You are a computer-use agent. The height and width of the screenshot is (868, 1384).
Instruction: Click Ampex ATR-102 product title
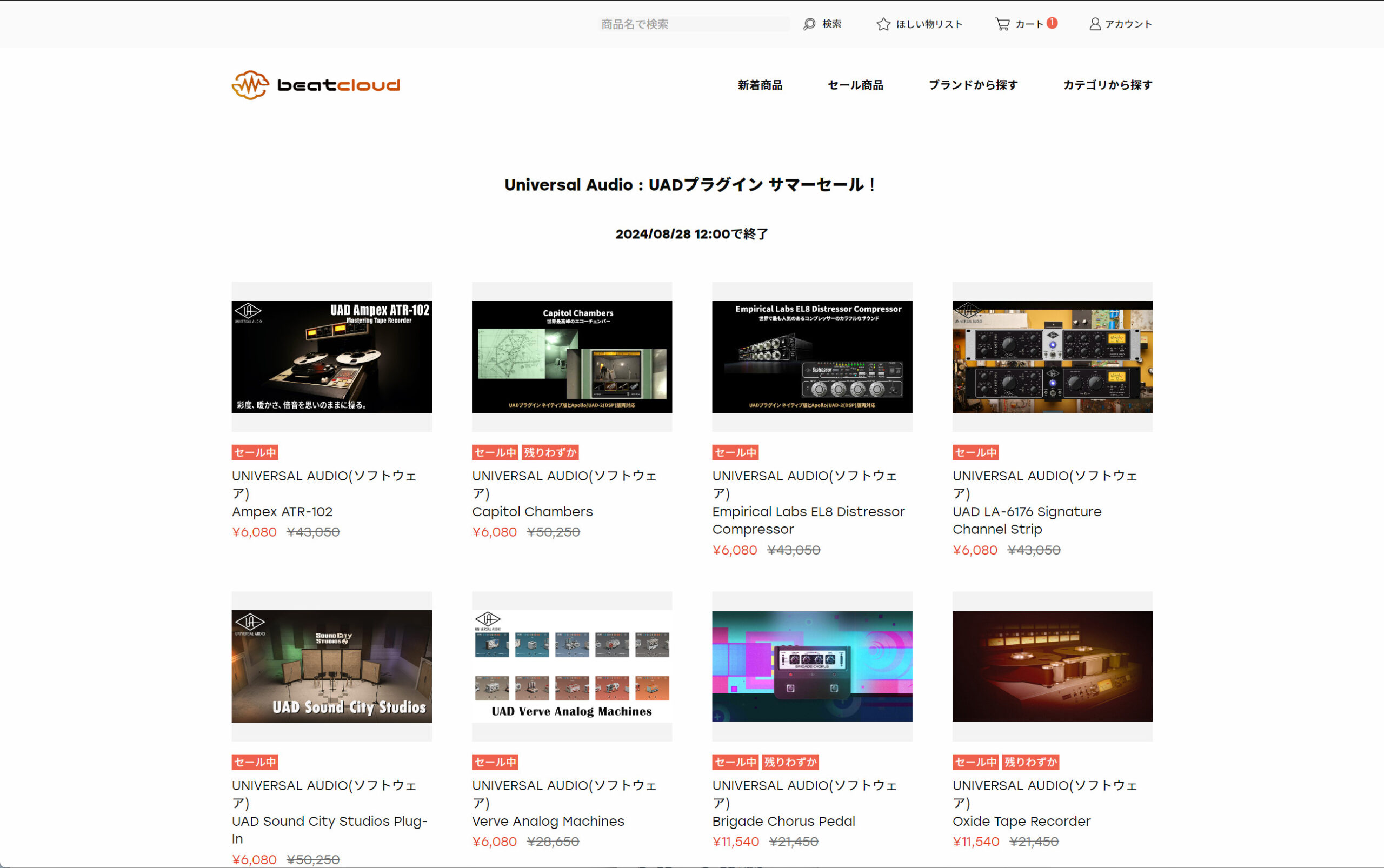282,511
